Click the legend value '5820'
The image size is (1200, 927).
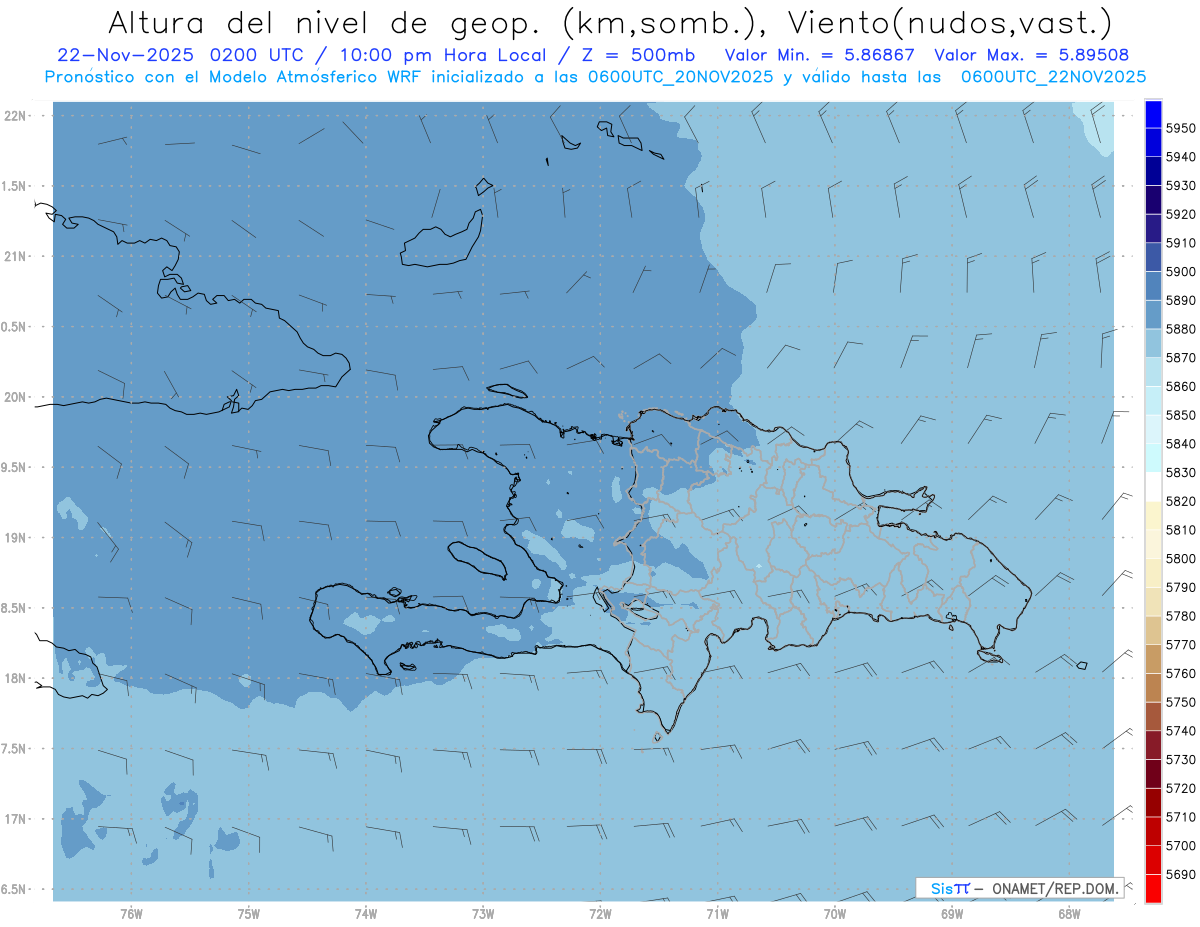pos(1180,501)
